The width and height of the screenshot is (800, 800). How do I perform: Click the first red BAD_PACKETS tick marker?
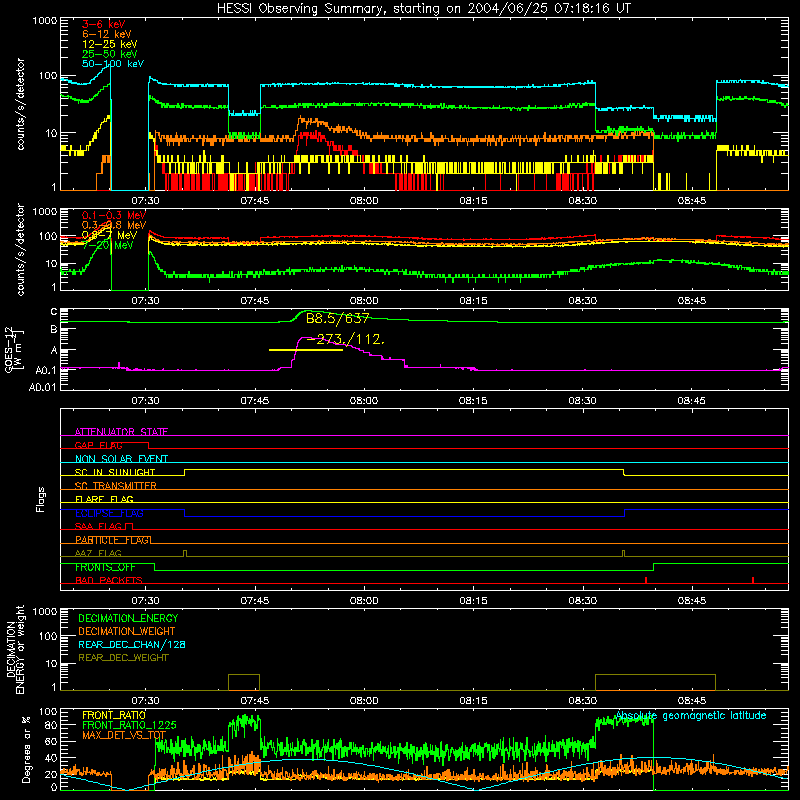tap(646, 580)
